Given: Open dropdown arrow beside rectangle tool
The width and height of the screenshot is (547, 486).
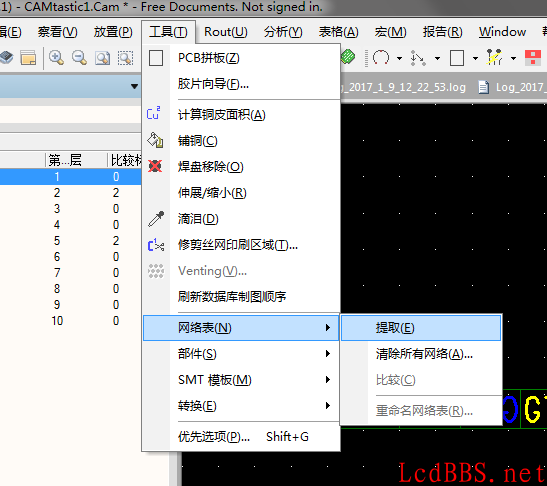Looking at the screenshot, I should pos(475,58).
